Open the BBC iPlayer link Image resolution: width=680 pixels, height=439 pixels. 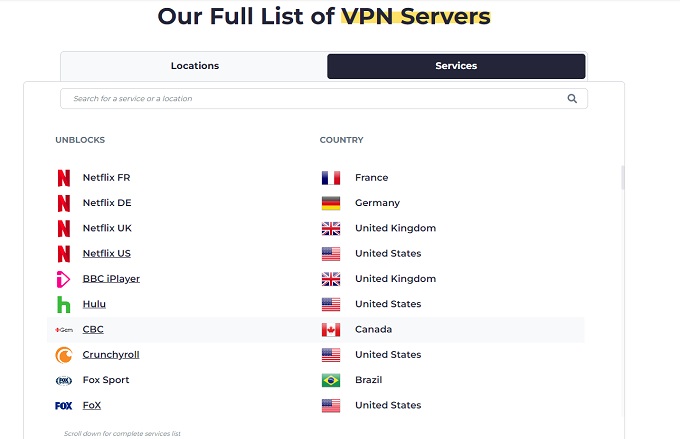point(111,279)
